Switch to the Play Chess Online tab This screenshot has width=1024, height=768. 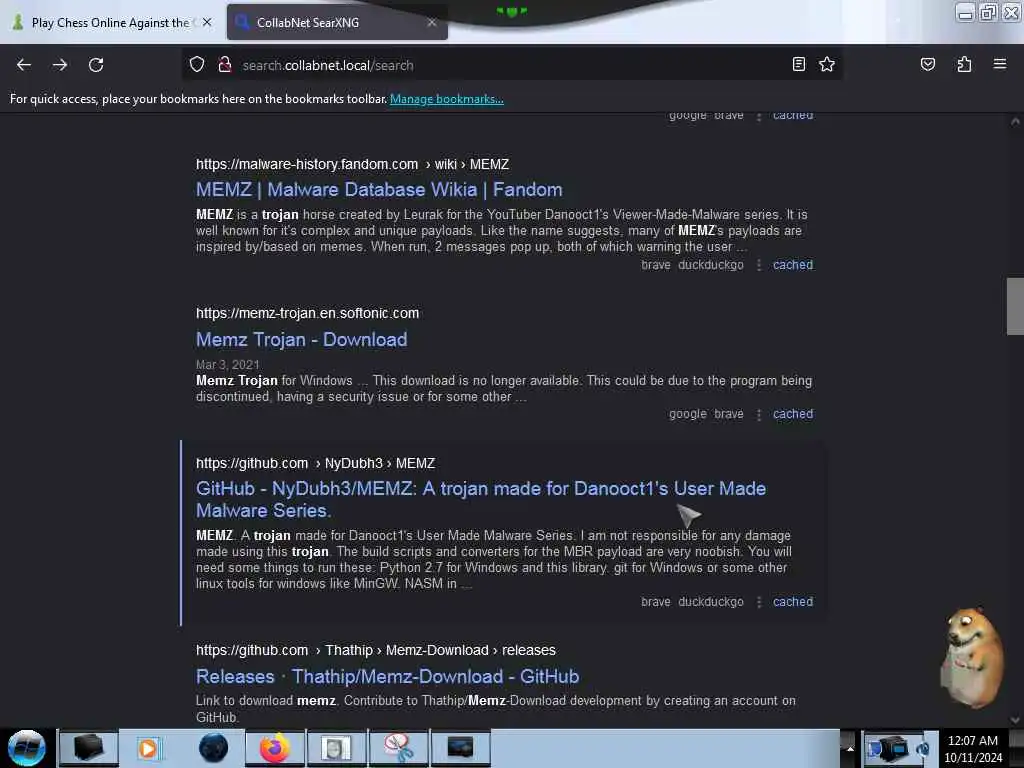pos(110,22)
